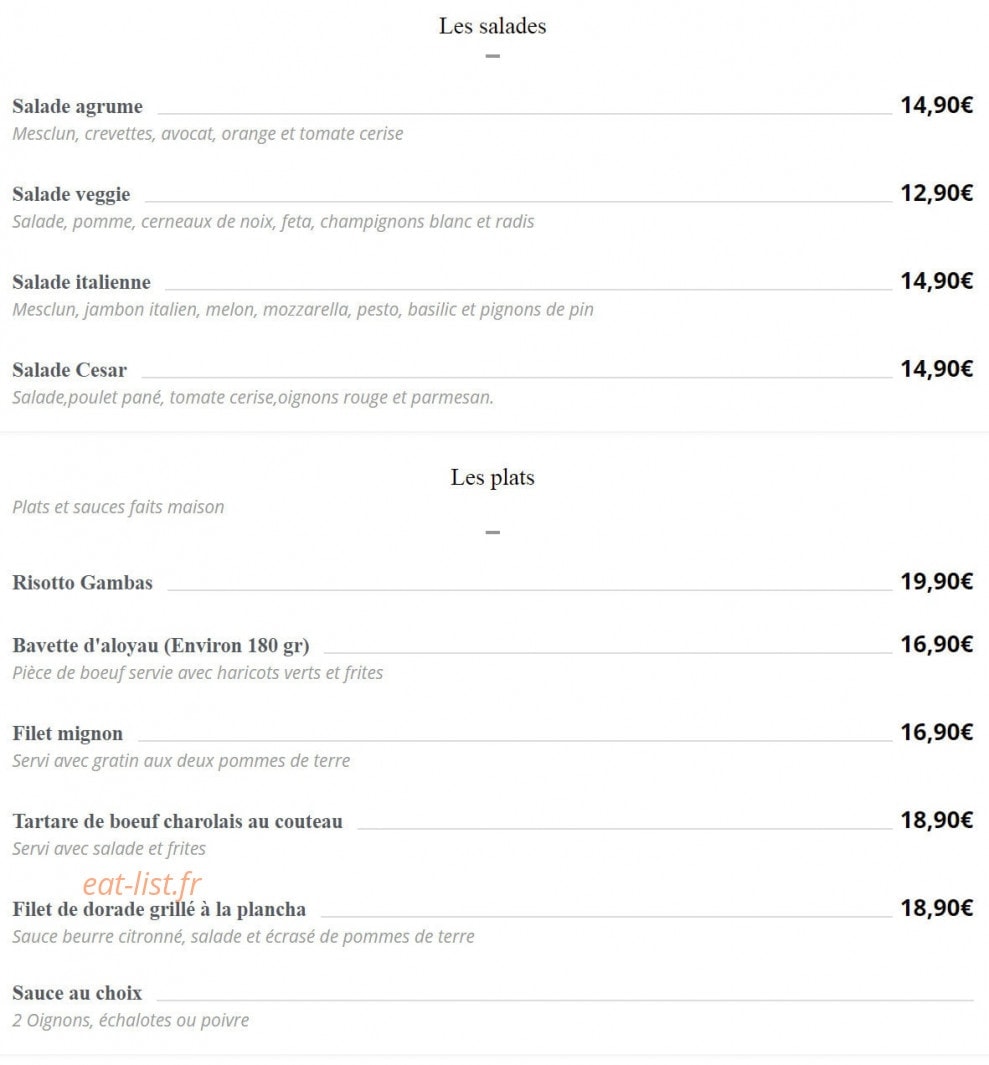Viewport: 989px width, 1065px height.
Task: Click Tartare de boeuf charolais au couteau
Action: coord(177,821)
